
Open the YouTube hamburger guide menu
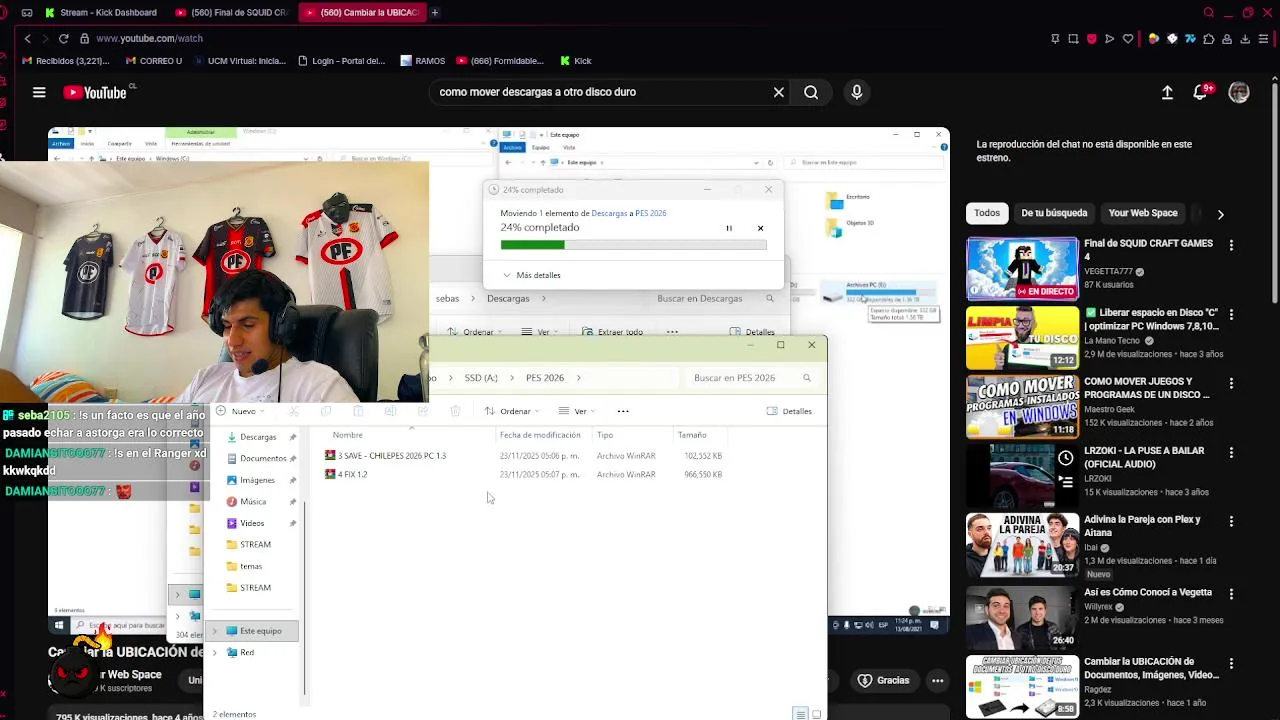click(39, 92)
